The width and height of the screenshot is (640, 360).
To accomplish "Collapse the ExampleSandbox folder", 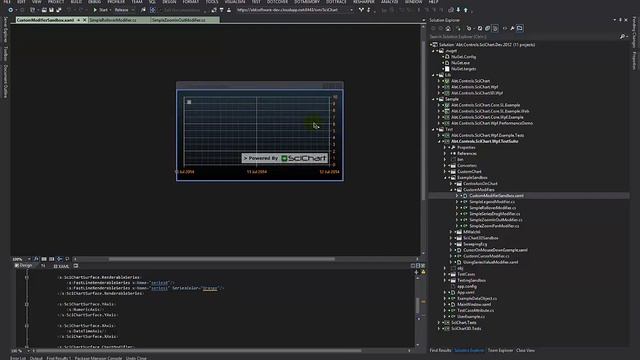I will [x=445, y=178].
